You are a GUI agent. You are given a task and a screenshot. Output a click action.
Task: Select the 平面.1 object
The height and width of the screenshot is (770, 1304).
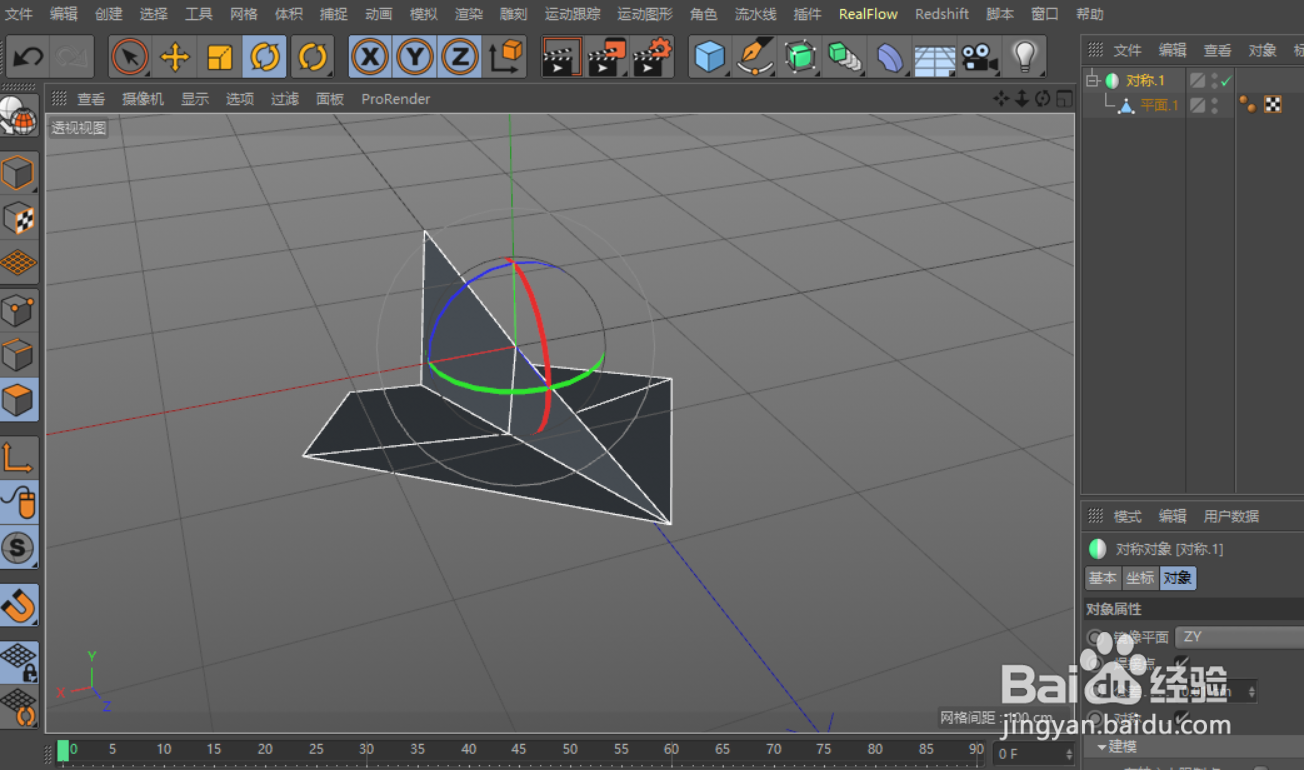[x=1160, y=105]
